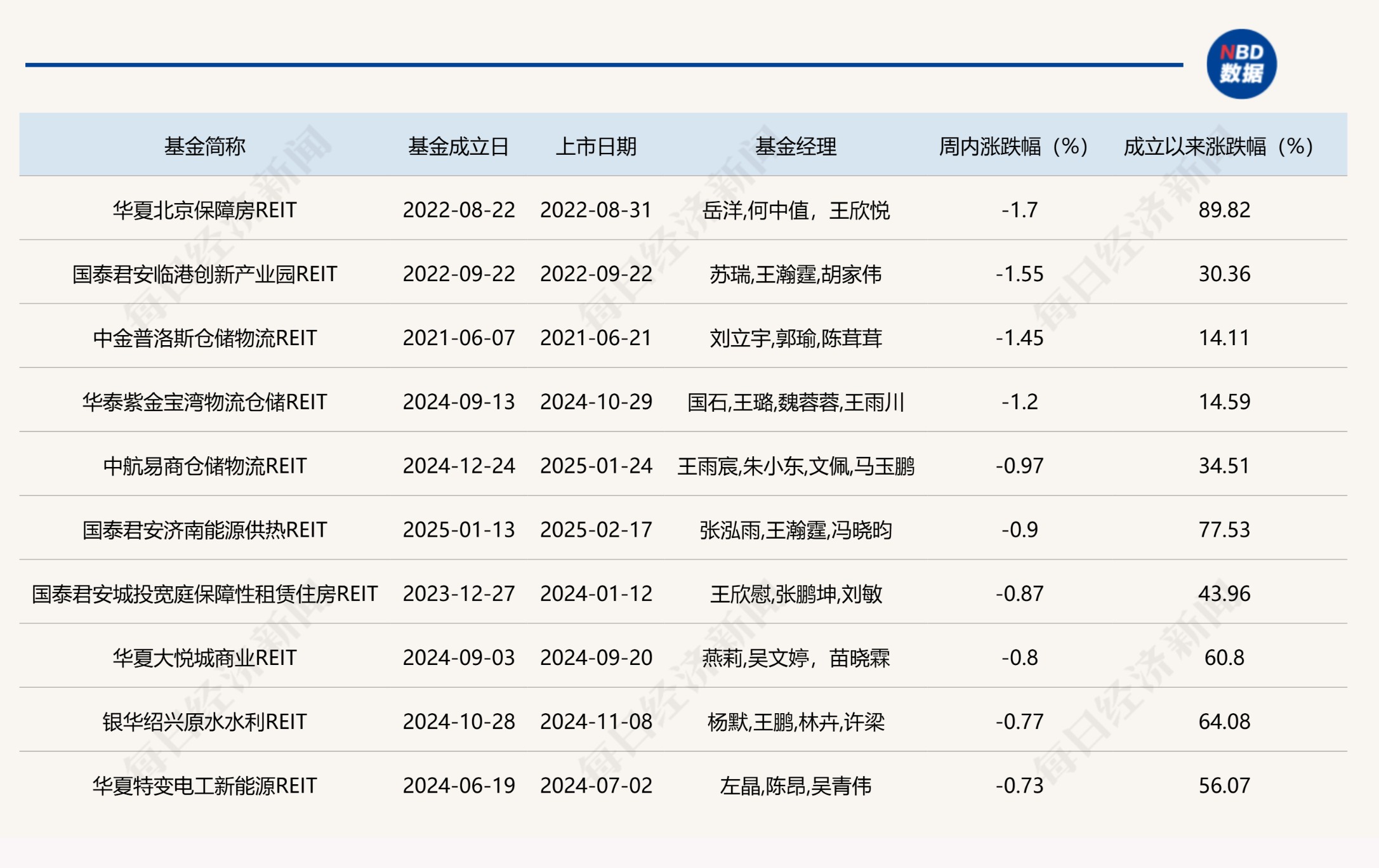Click 华夏特变电工新能源REIT fund name
This screenshot has height=868, width=1379.
(x=203, y=786)
